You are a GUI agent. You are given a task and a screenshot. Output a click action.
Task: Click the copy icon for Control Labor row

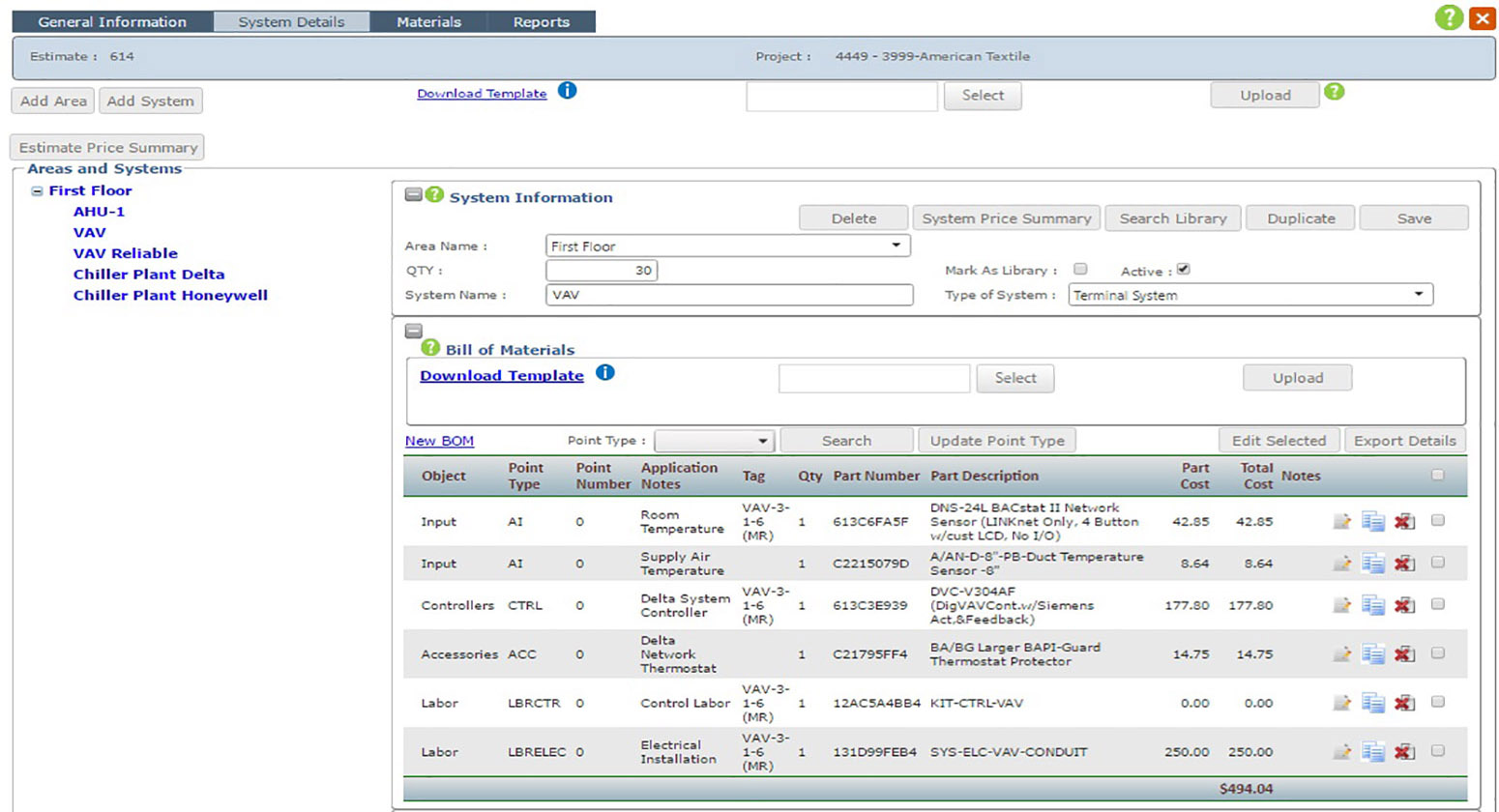pos(1372,703)
